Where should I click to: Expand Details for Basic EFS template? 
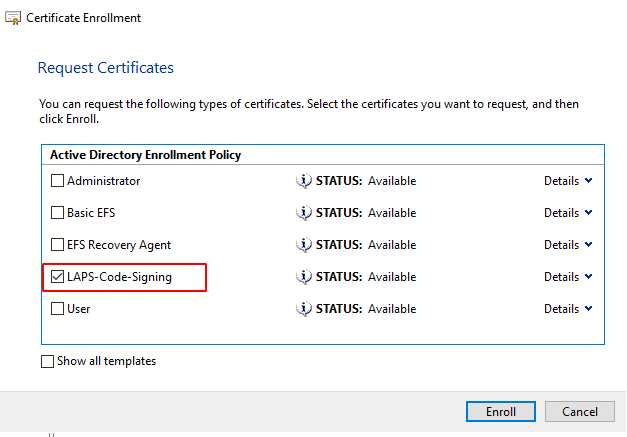(x=568, y=213)
